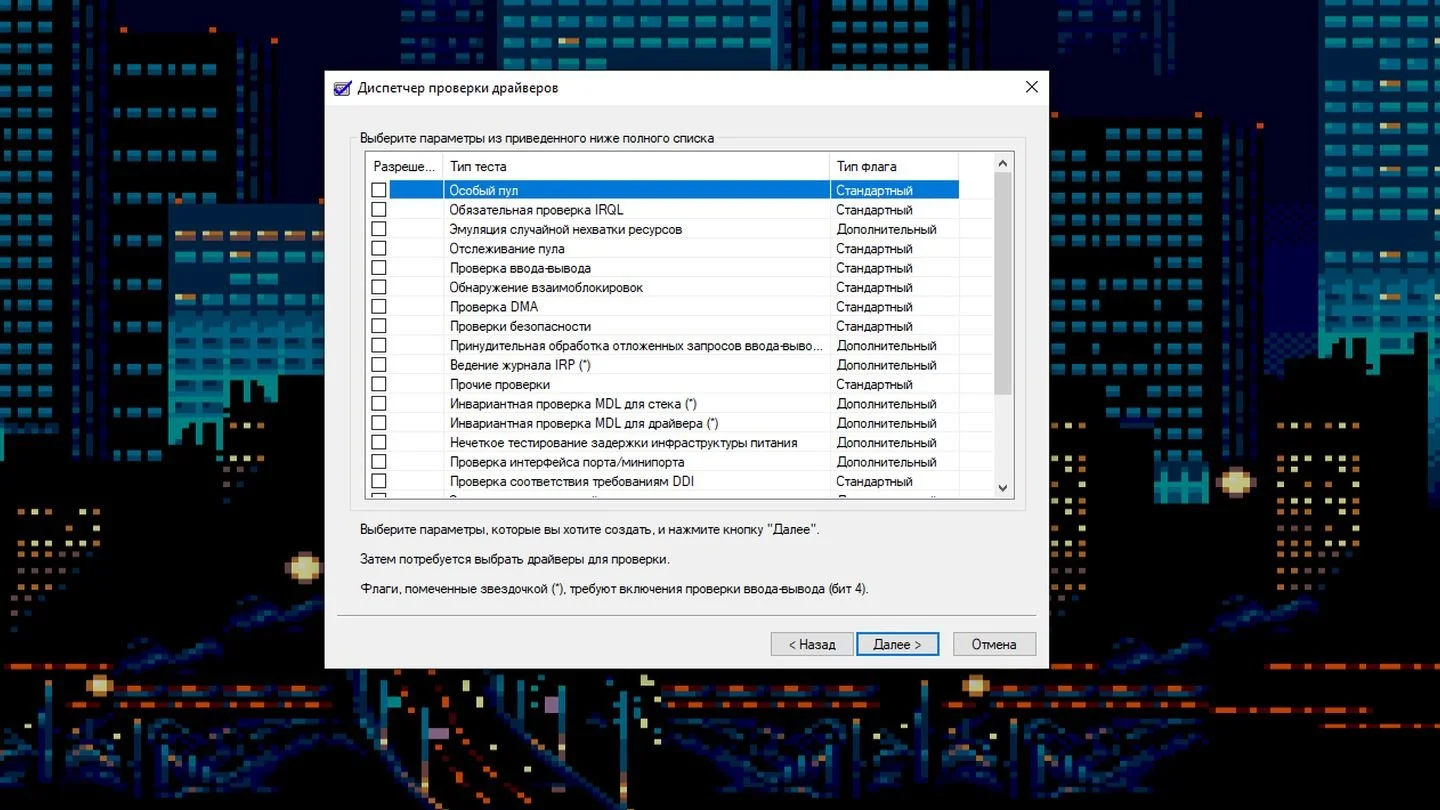The width and height of the screenshot is (1440, 810).
Task: Click the scrollbar up arrow
Action: pos(1004,163)
